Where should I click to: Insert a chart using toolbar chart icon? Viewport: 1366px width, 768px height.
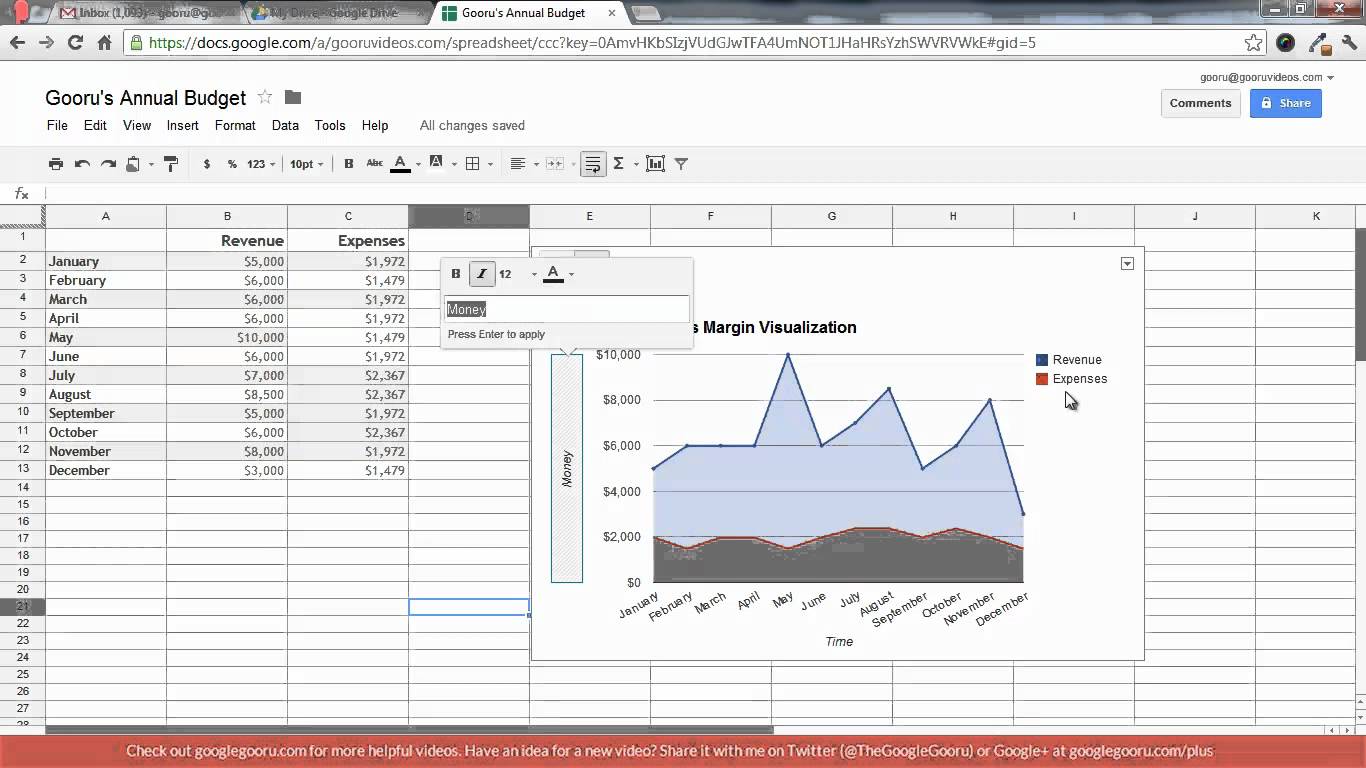click(656, 164)
